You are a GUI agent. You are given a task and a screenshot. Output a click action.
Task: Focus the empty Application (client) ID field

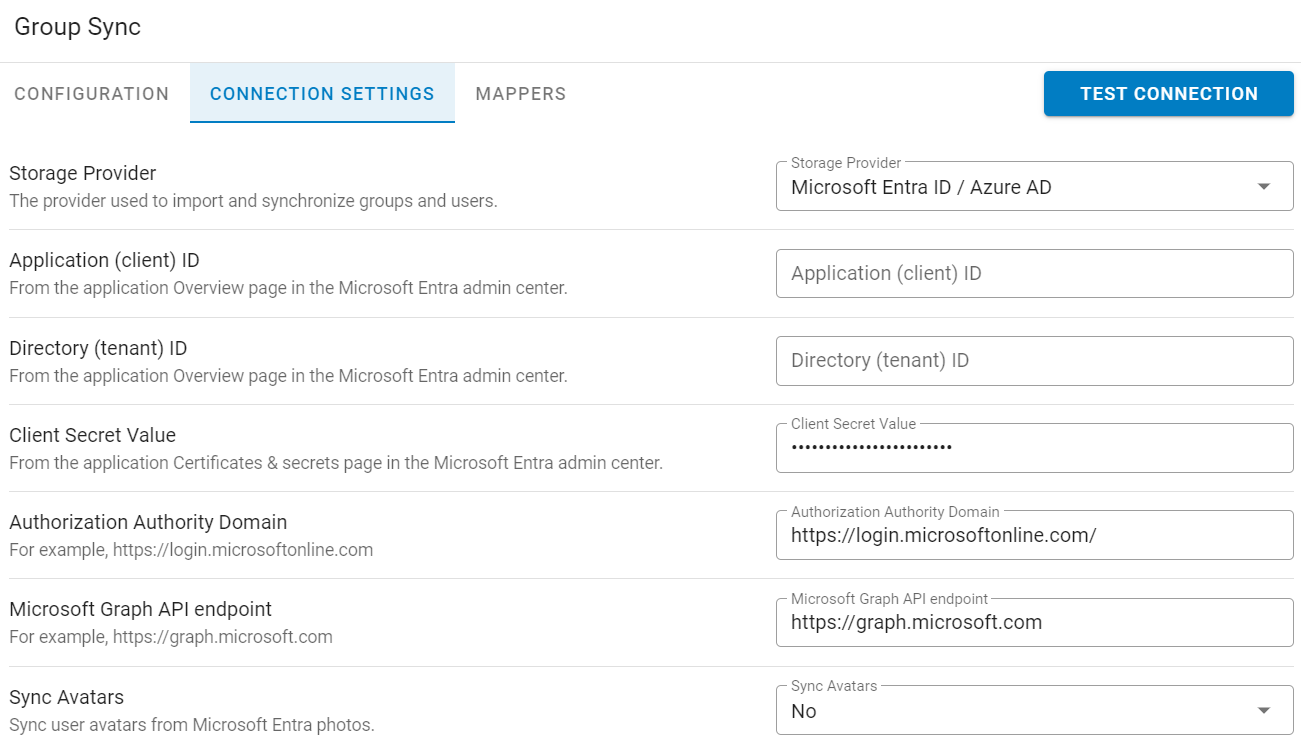(1034, 274)
